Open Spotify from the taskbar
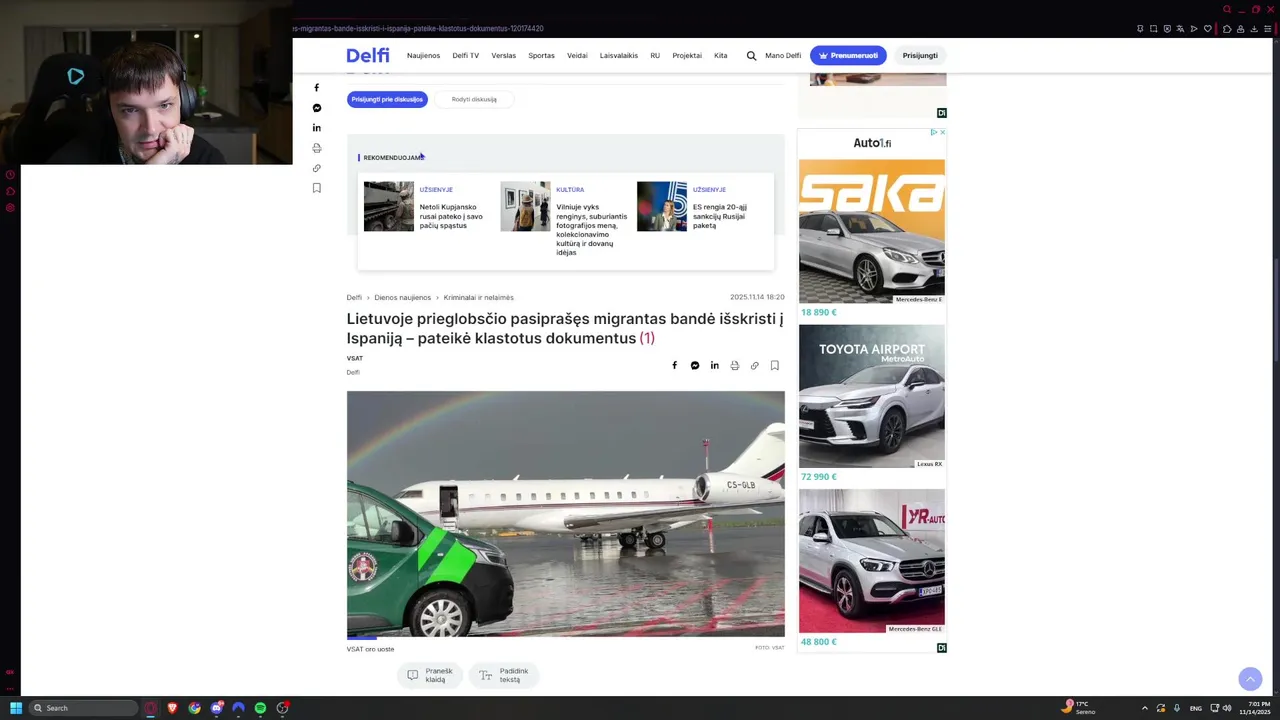This screenshot has height=720, width=1280. (x=260, y=708)
